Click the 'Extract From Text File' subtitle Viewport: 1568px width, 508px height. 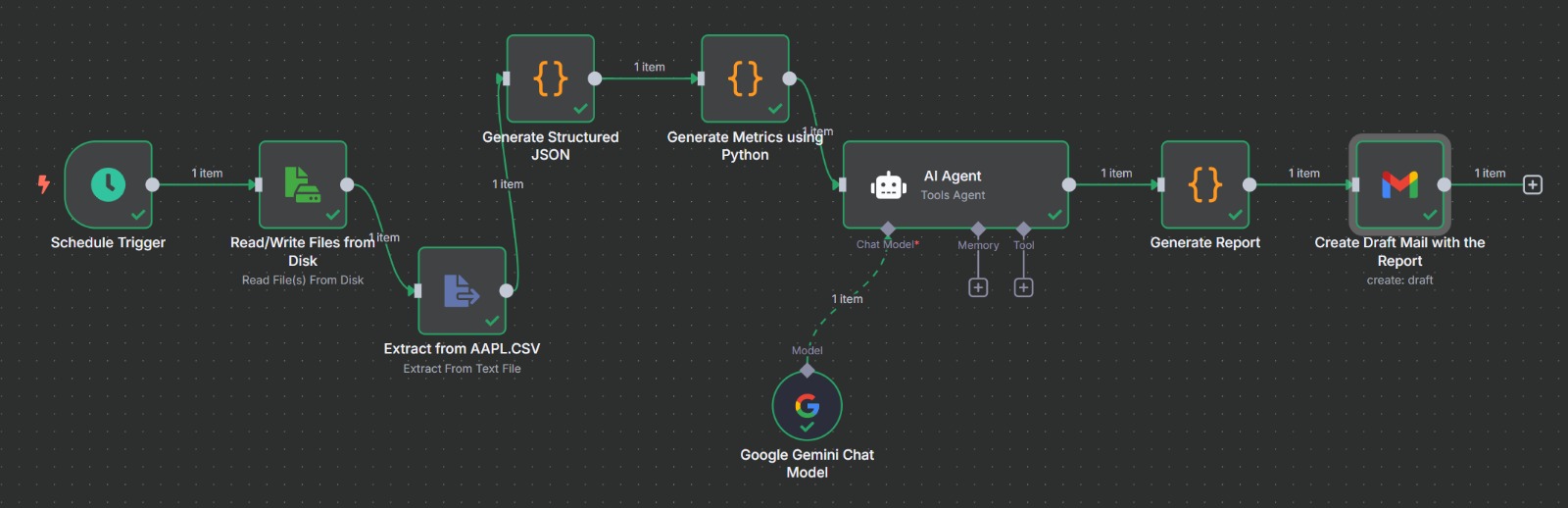pos(462,369)
